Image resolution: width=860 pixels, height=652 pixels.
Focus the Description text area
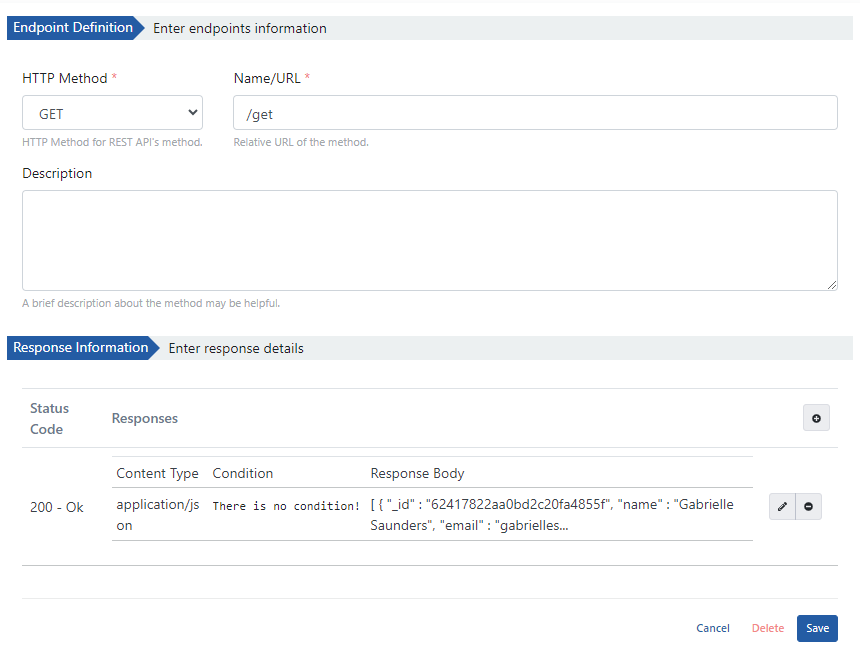pyautogui.click(x=429, y=240)
